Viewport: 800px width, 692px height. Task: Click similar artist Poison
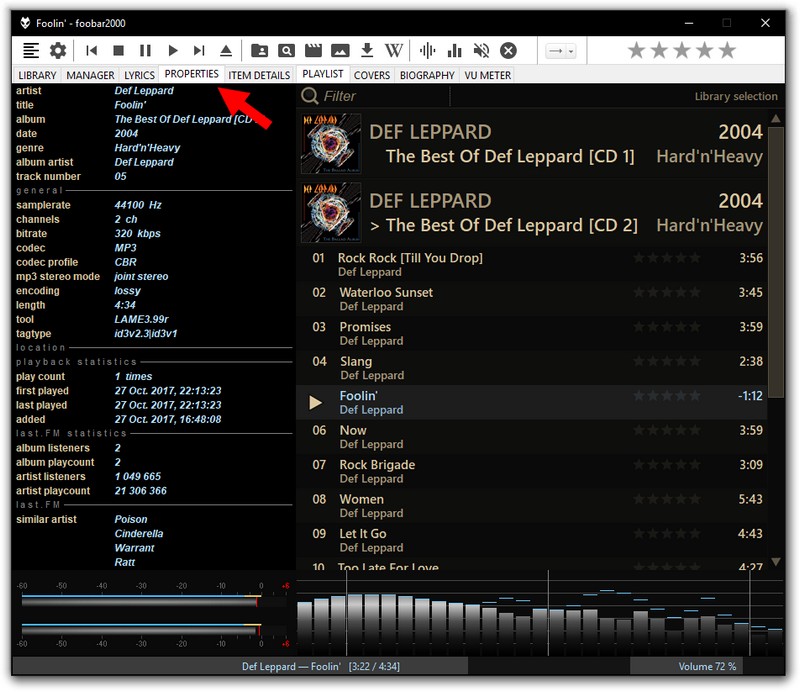click(131, 520)
